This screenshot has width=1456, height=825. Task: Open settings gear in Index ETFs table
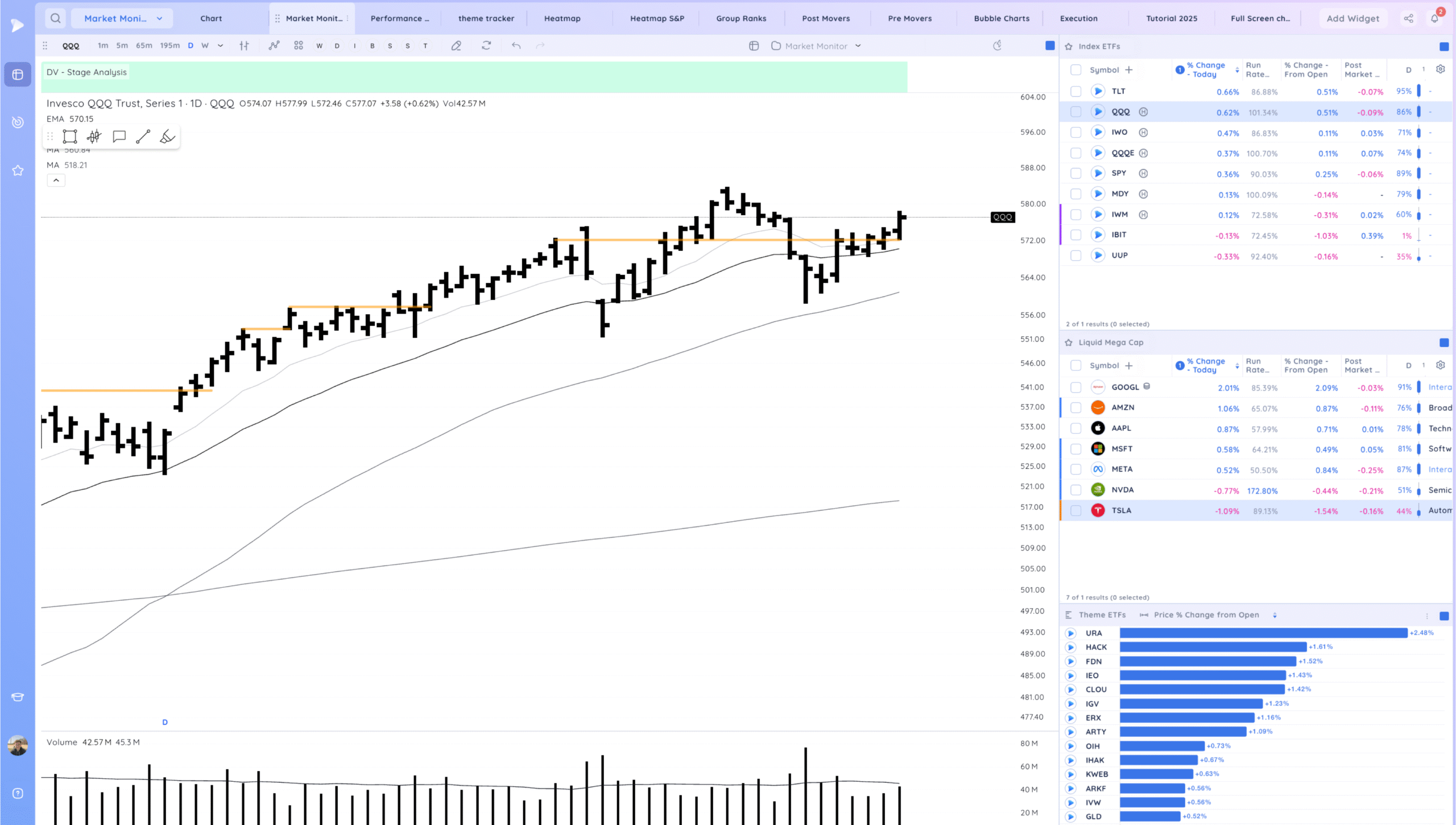click(x=1441, y=69)
